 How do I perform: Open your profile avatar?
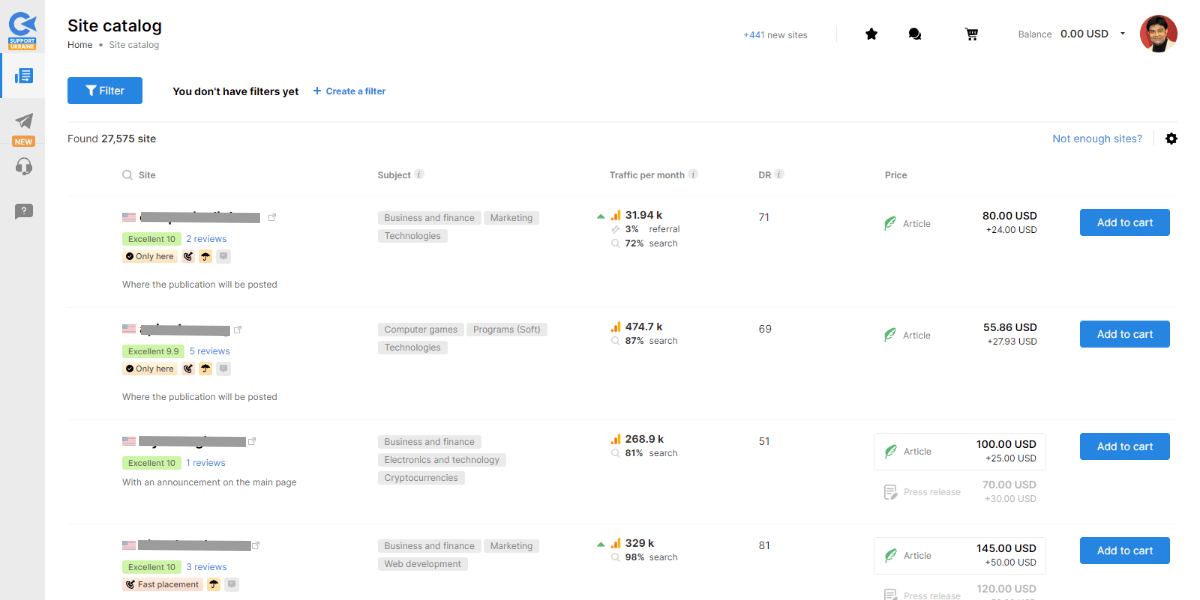(1158, 33)
